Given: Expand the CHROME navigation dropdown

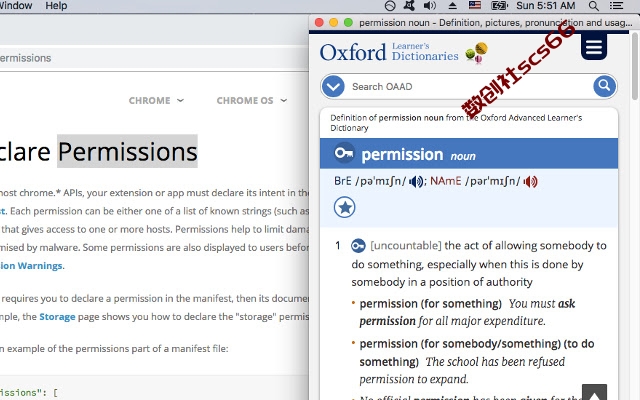Looking at the screenshot, I should (156, 100).
